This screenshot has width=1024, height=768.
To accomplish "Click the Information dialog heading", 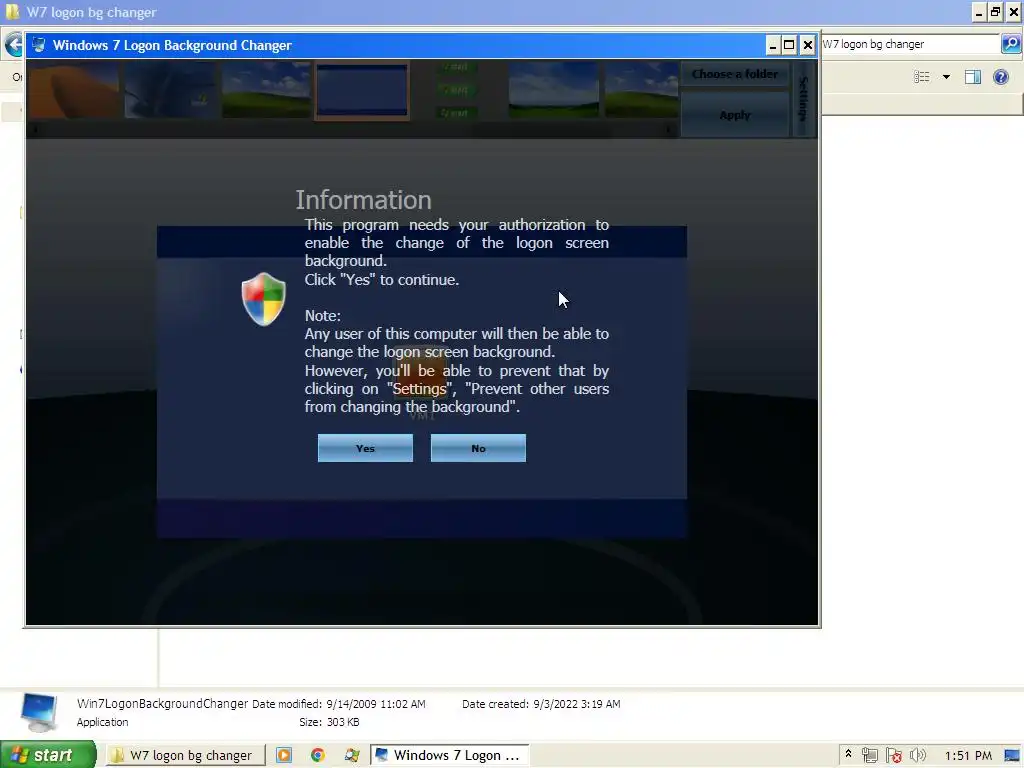I will 363,200.
